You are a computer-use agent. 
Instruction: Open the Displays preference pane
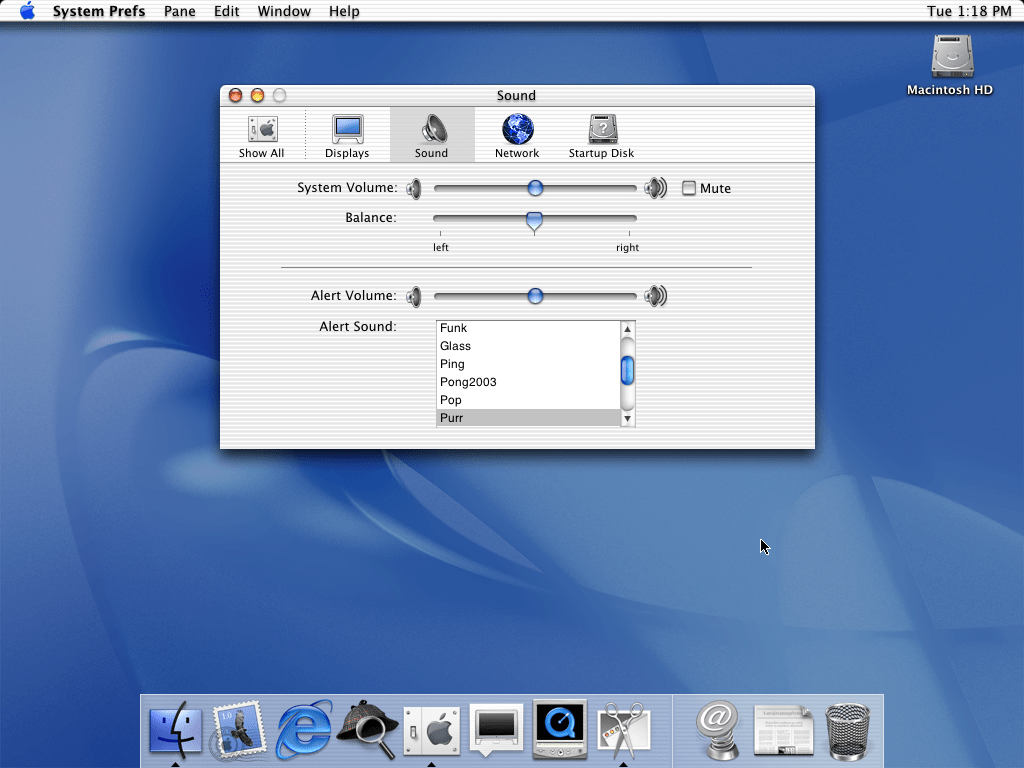click(x=347, y=136)
